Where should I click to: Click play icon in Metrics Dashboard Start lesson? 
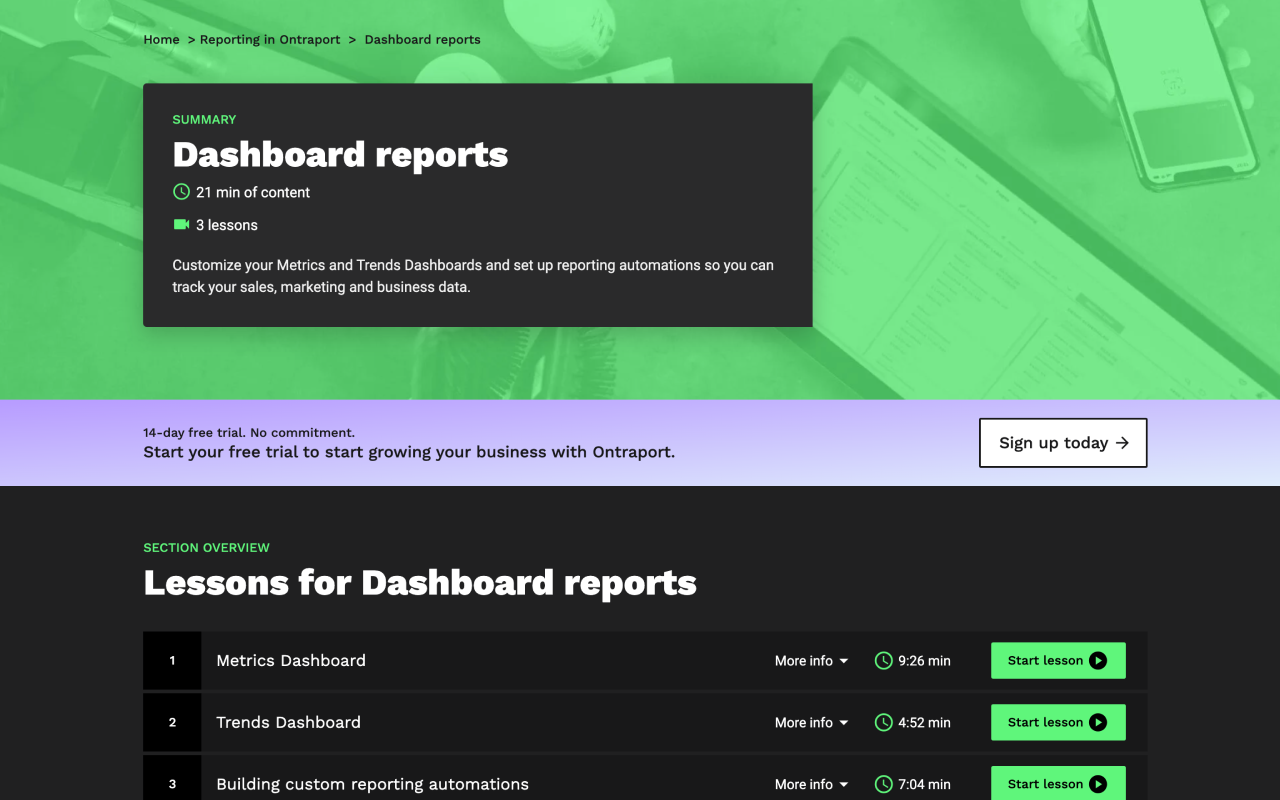pyautogui.click(x=1098, y=661)
